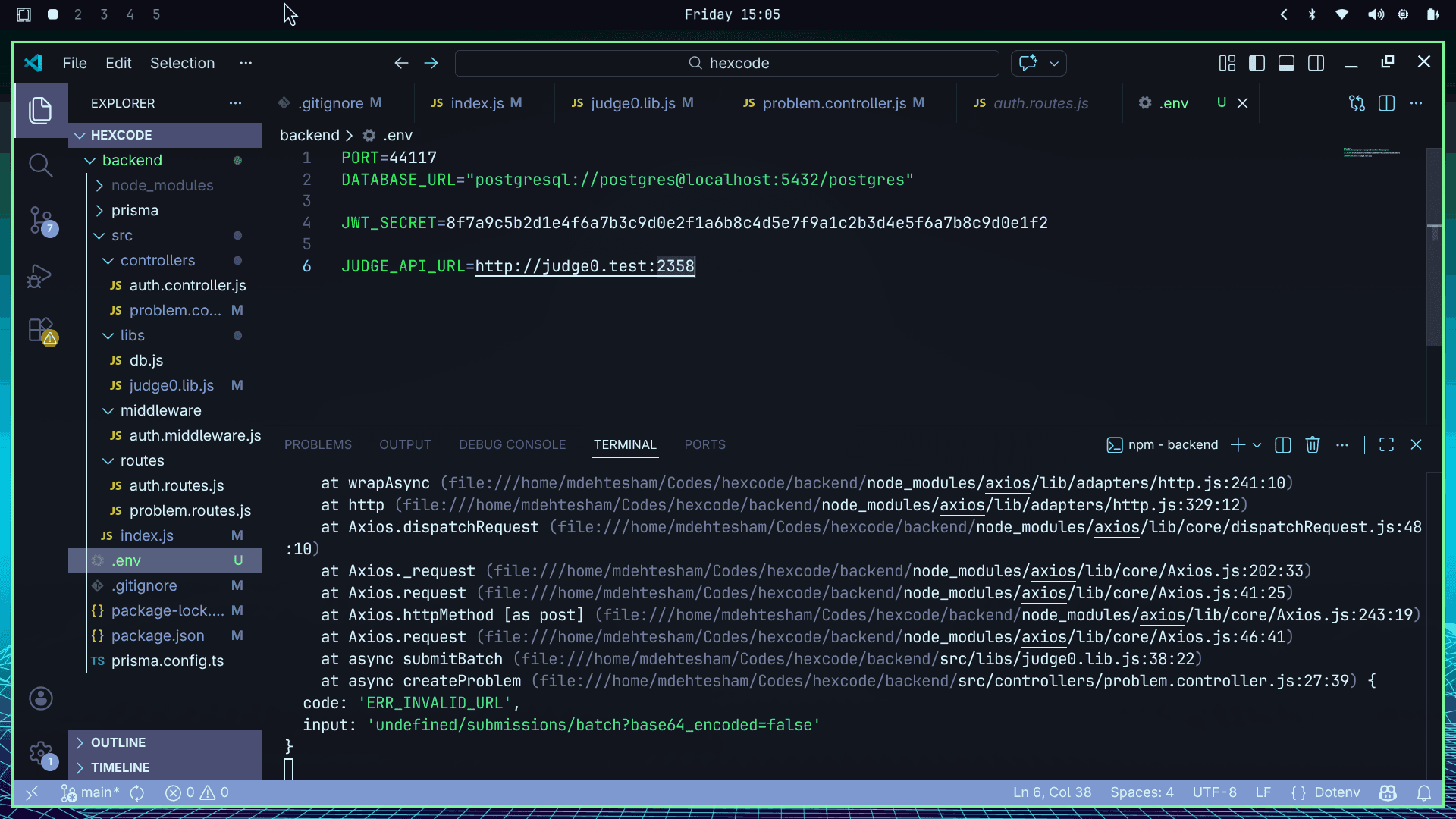This screenshot has width=1456, height=819.
Task: Split the editor to the right
Action: pos(1386,103)
